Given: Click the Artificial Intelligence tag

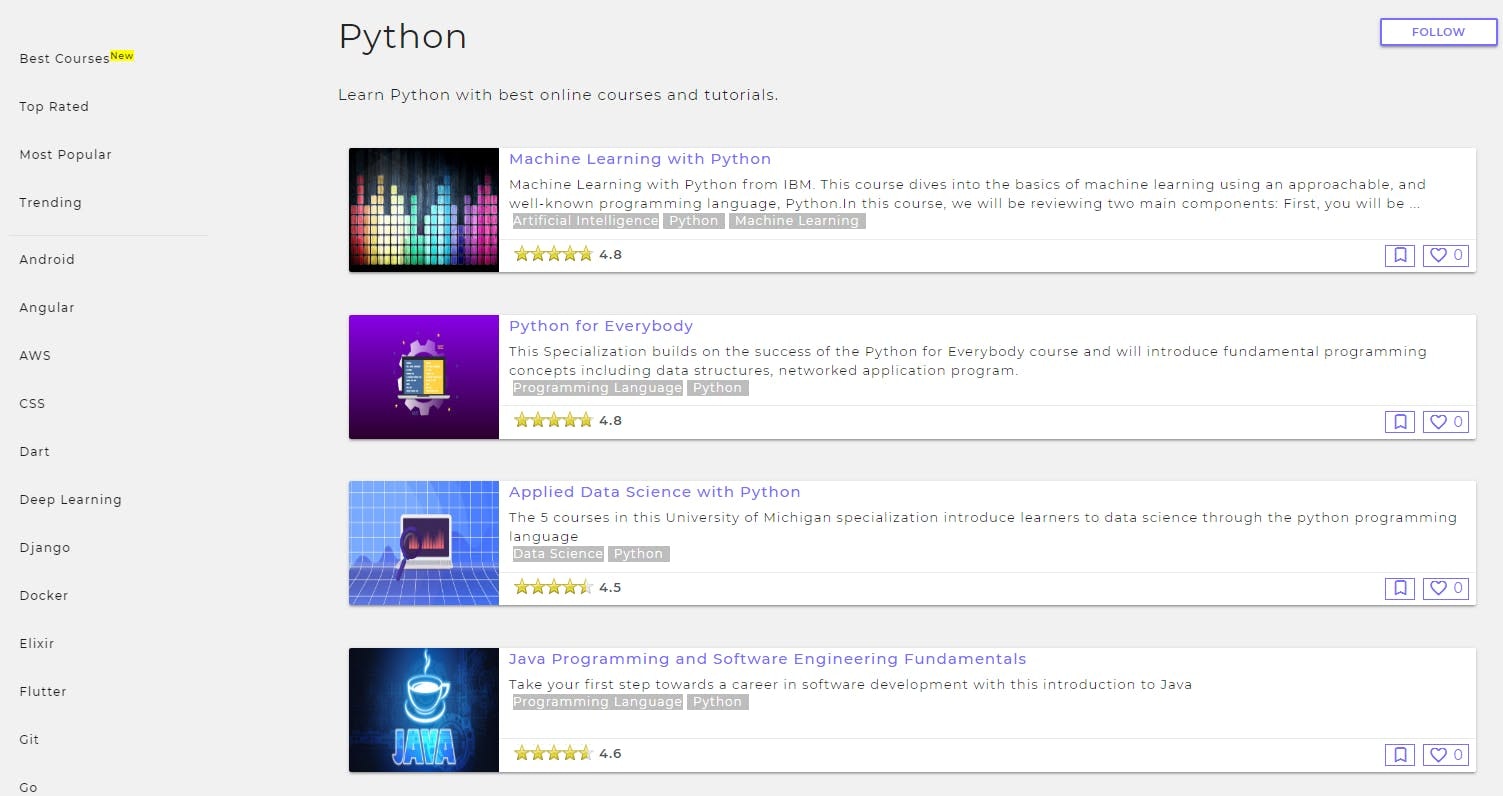Looking at the screenshot, I should coord(586,221).
